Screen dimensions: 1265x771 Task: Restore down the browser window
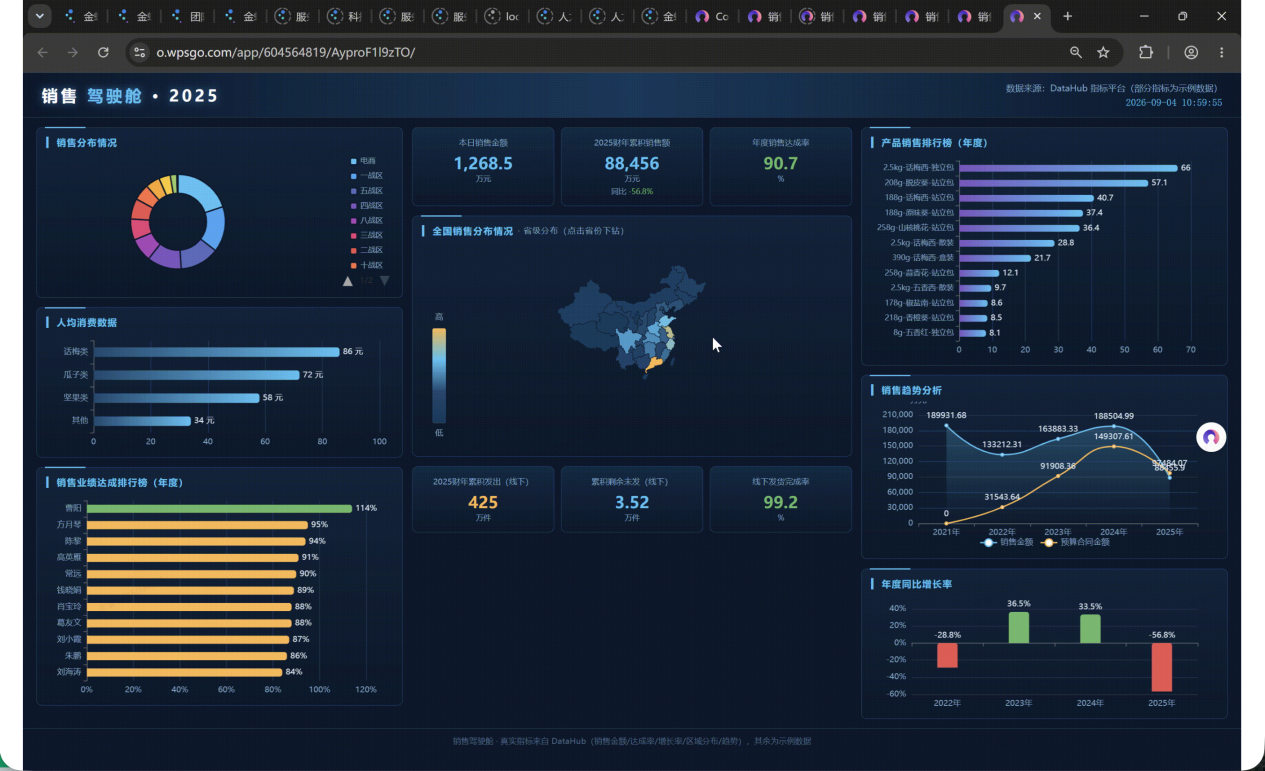(x=1183, y=16)
